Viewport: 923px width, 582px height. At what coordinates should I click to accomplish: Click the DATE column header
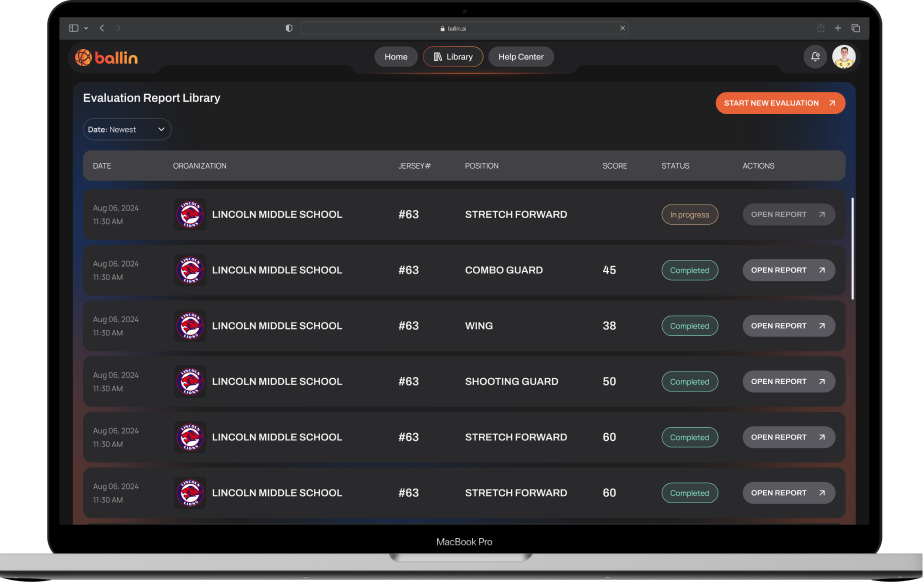point(102,166)
